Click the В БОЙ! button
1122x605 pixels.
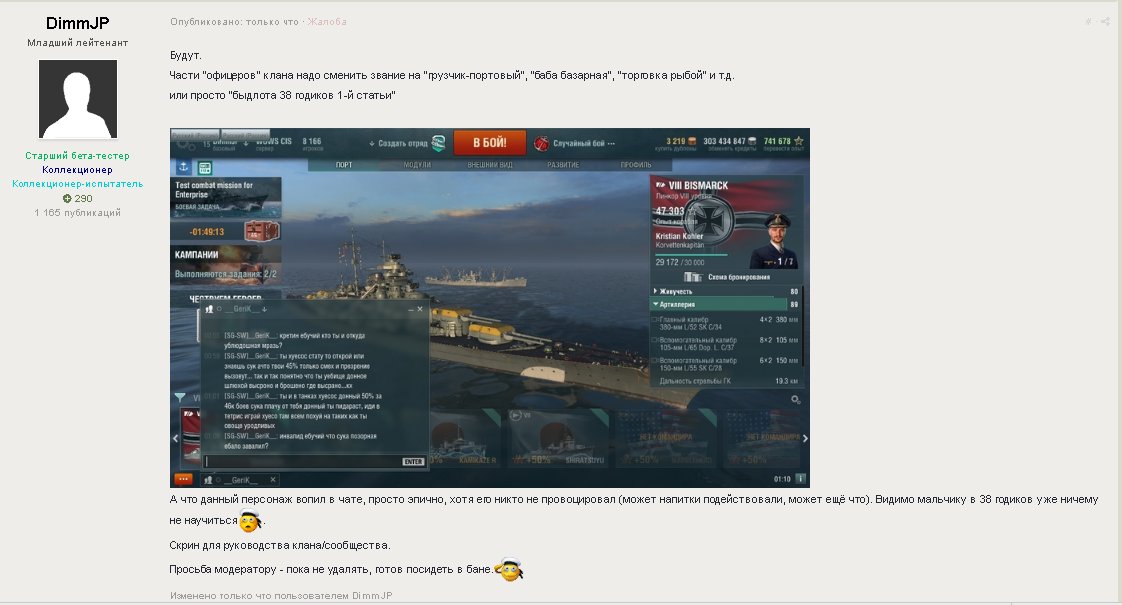click(x=489, y=142)
